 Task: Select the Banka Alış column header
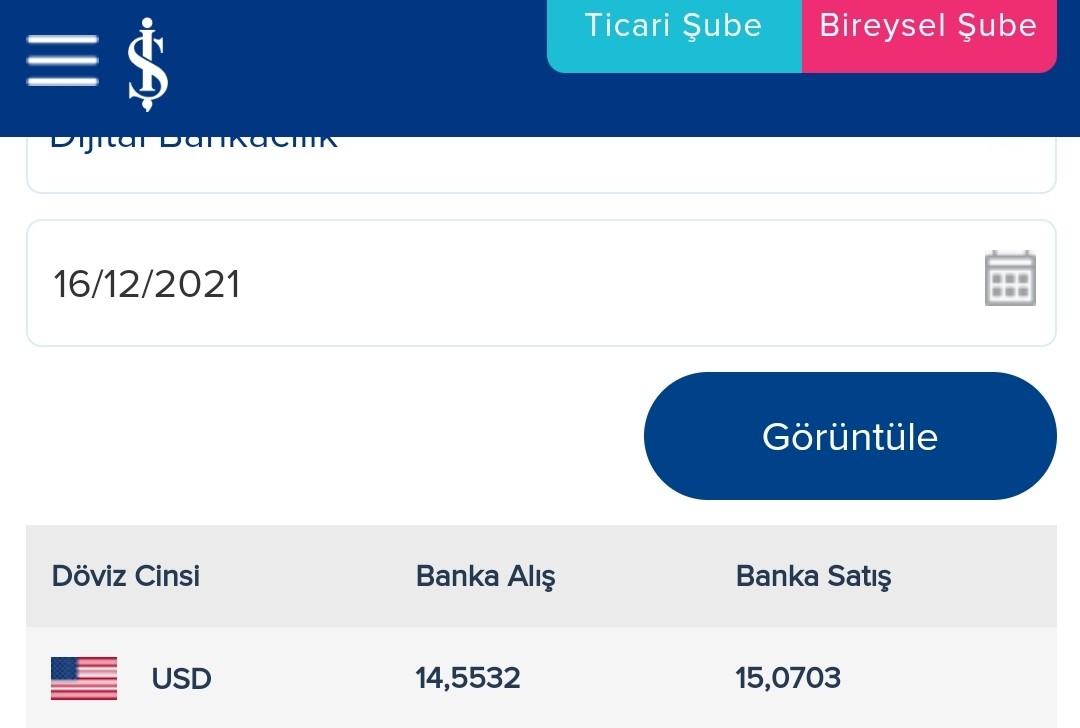tap(486, 576)
